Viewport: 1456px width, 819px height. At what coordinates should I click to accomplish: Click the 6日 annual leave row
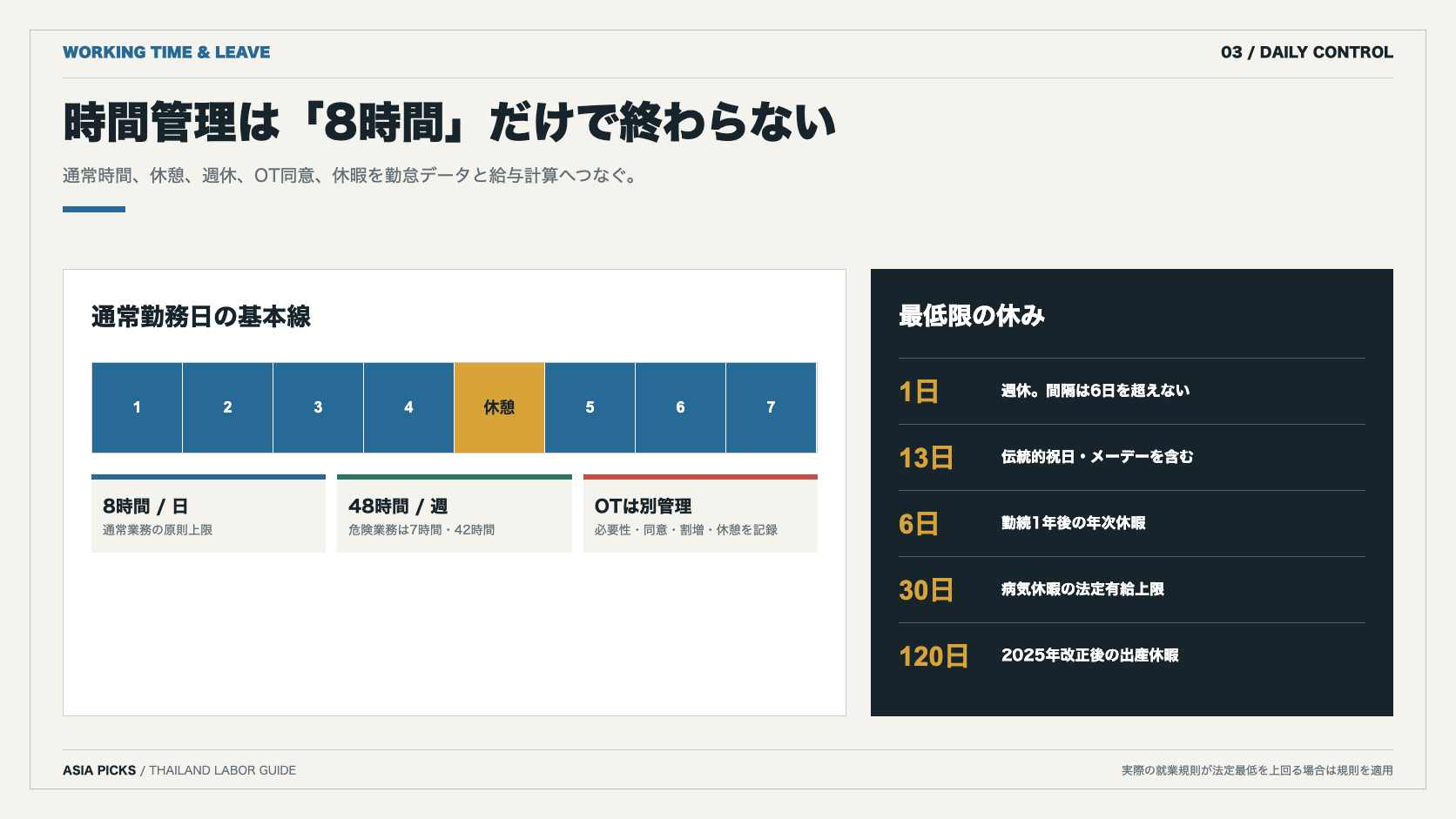click(x=1132, y=524)
